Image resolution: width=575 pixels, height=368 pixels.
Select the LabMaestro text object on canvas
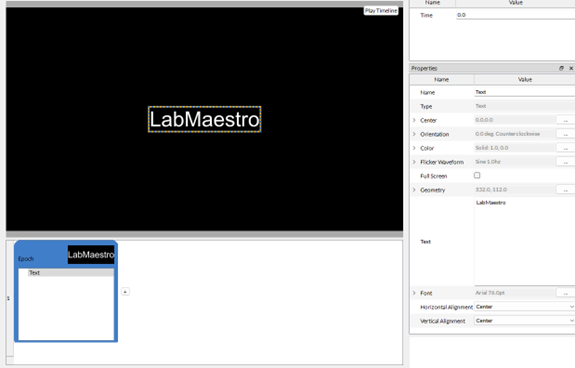tap(205, 119)
